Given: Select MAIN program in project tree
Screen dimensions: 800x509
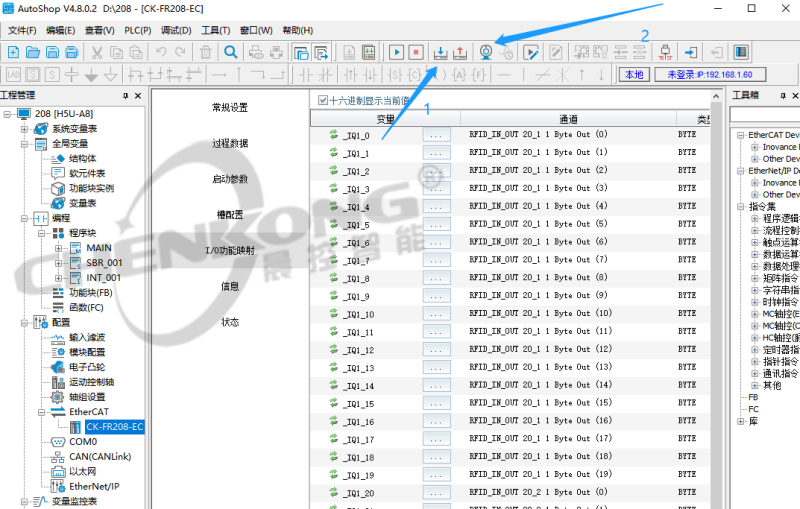Looking at the screenshot, I should tap(99, 247).
